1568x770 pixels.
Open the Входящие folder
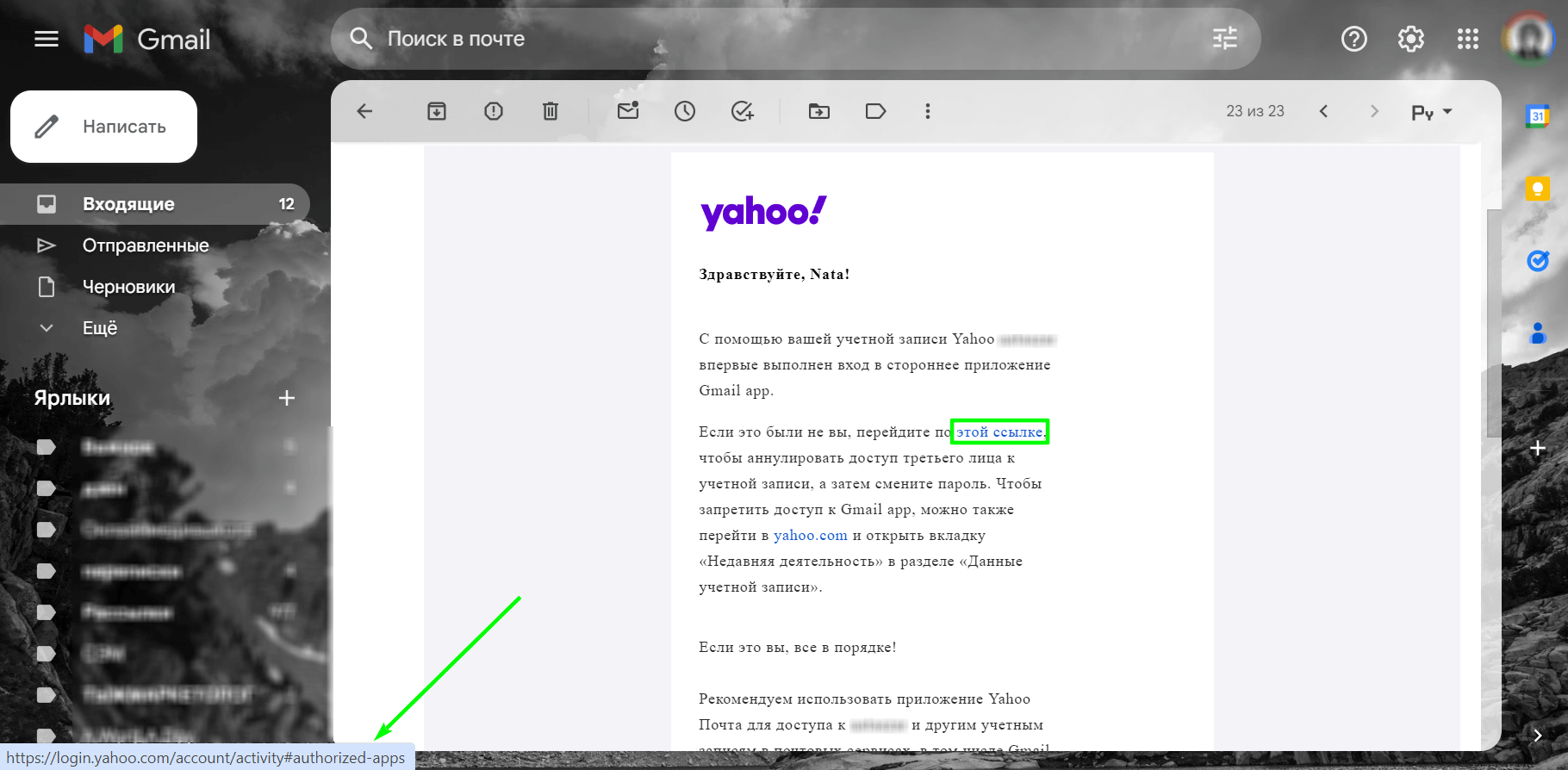tap(155, 204)
